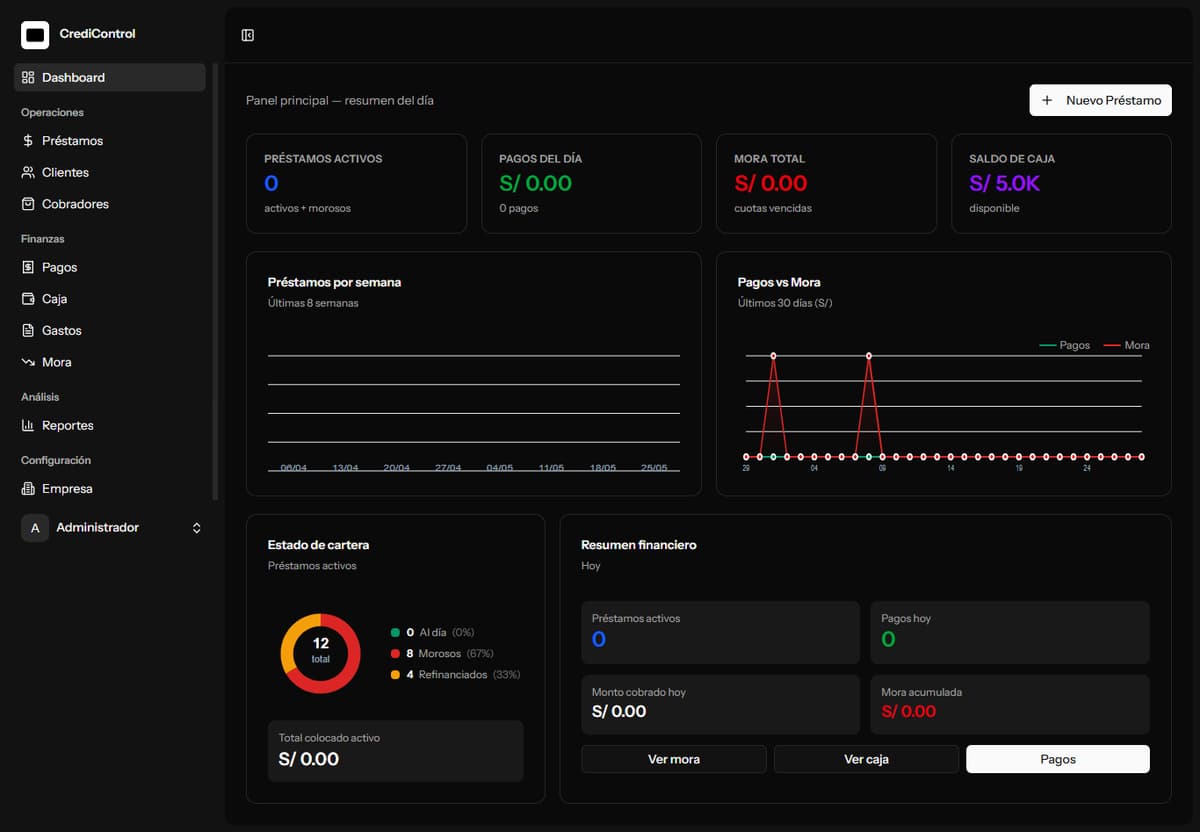Click the A avatar for Administrador
Screen dimensions: 1200x832
point(35,528)
